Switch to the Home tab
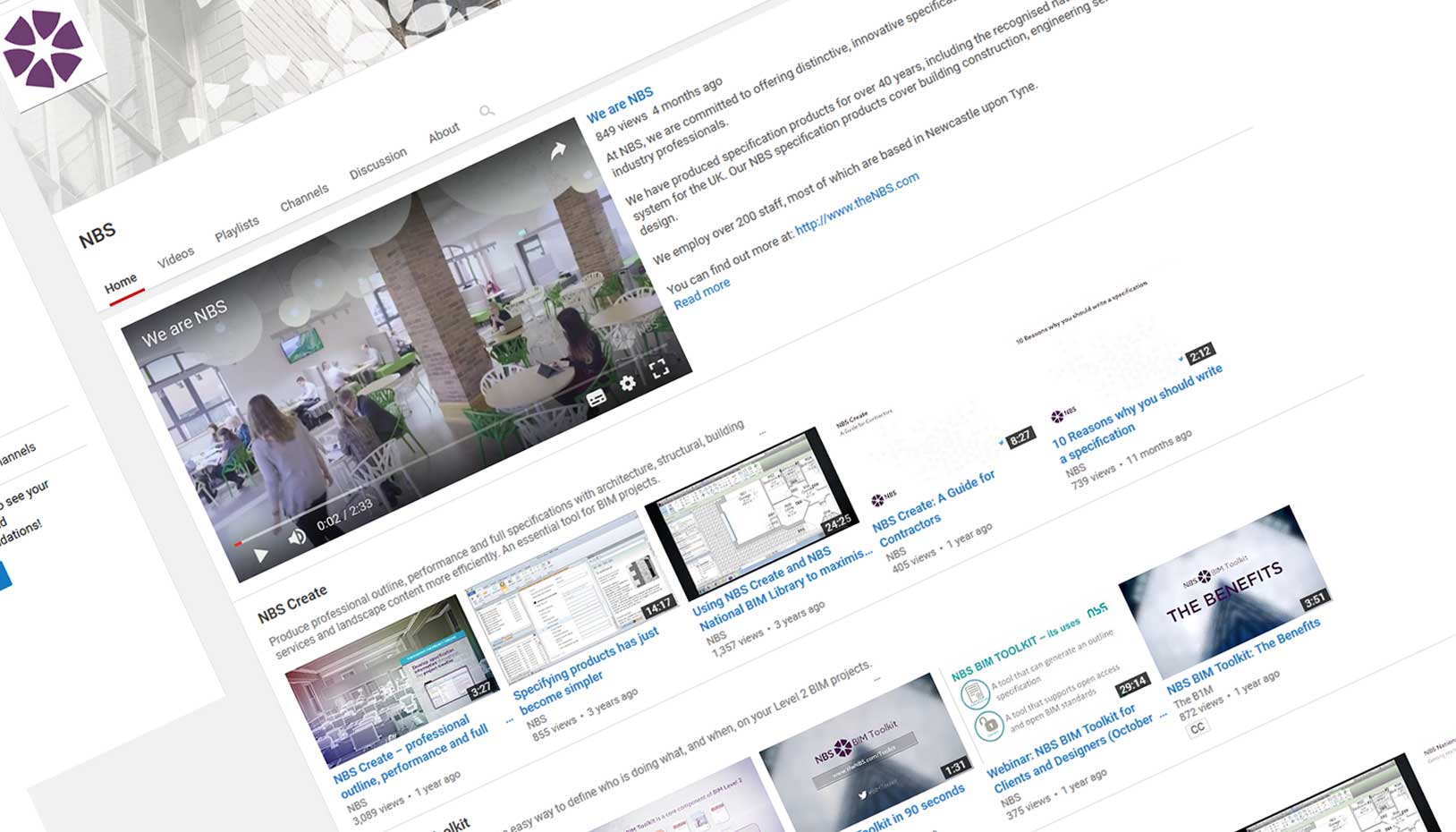The image size is (1456, 832). (121, 284)
